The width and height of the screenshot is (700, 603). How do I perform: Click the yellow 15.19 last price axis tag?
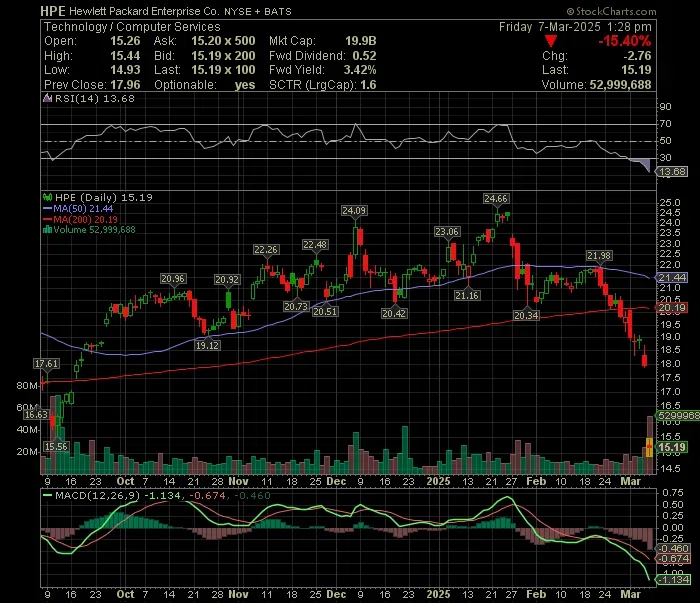point(672,448)
